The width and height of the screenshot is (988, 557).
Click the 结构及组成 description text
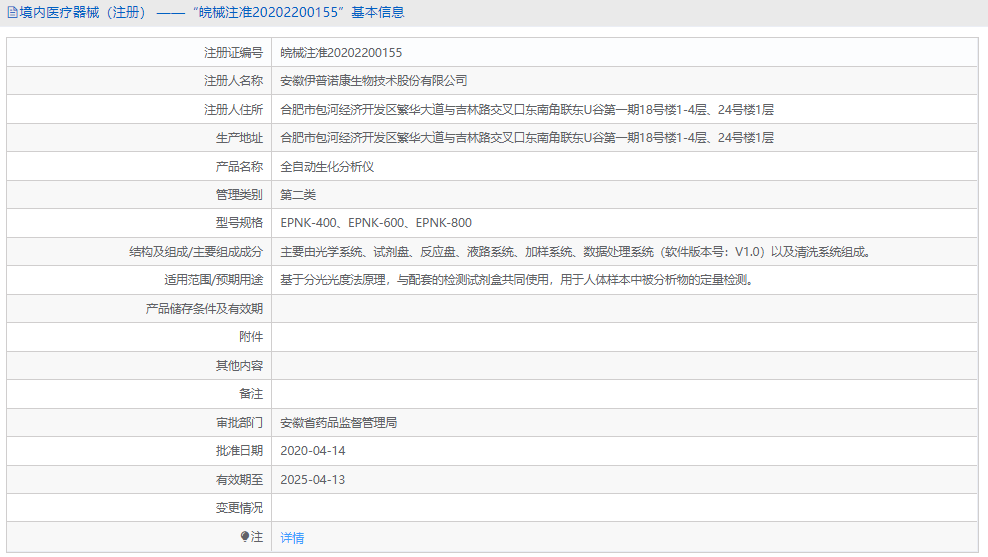(x=577, y=252)
